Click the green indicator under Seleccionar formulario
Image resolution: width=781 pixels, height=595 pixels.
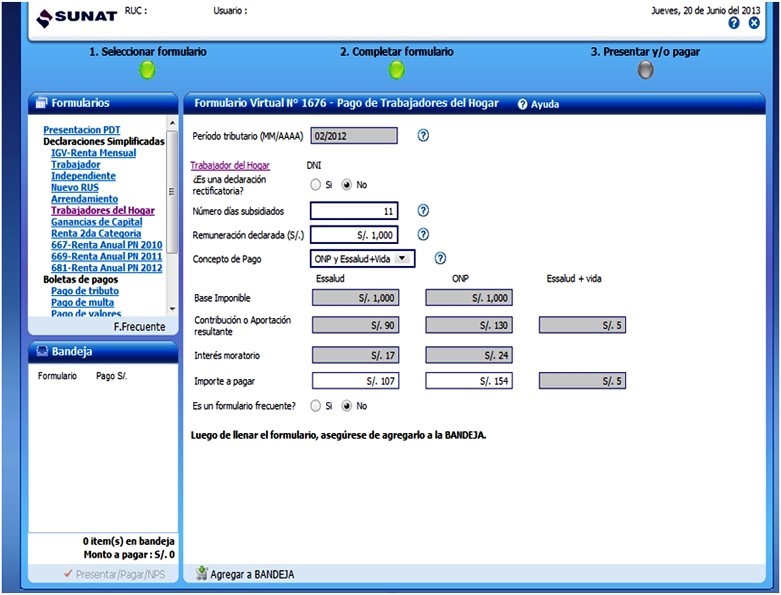click(147, 70)
